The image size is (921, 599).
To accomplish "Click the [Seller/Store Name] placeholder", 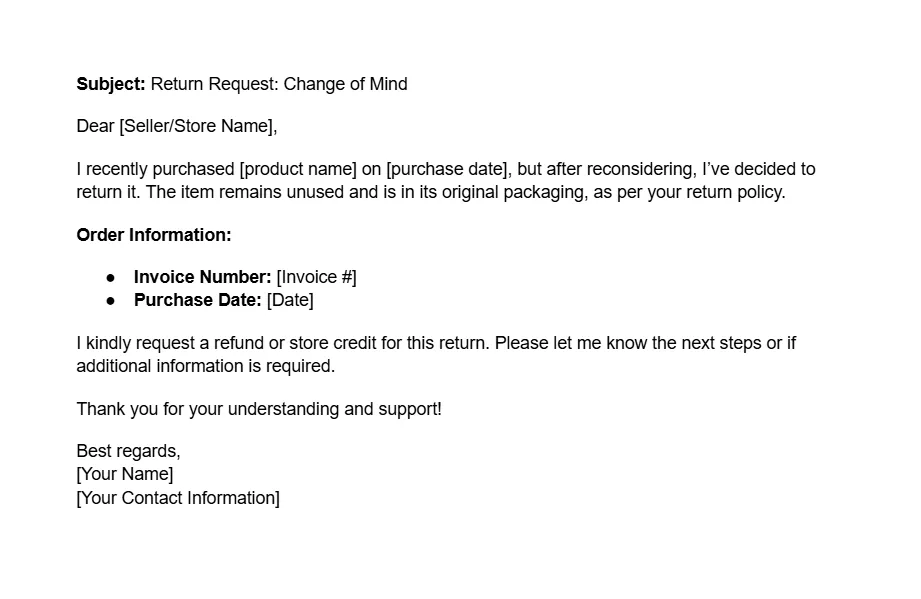I will [196, 126].
